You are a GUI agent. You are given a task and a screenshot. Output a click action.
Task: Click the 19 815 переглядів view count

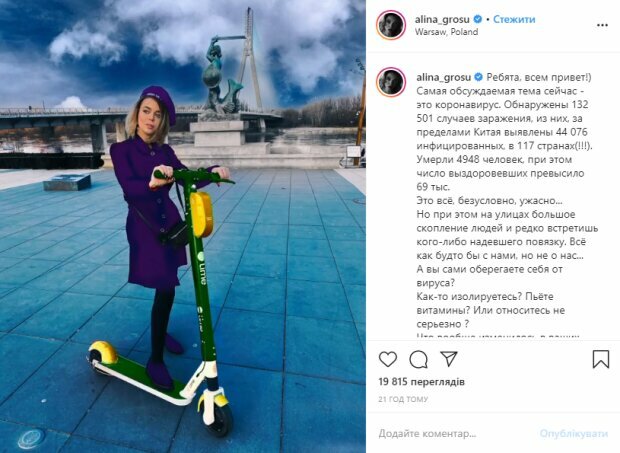click(422, 382)
